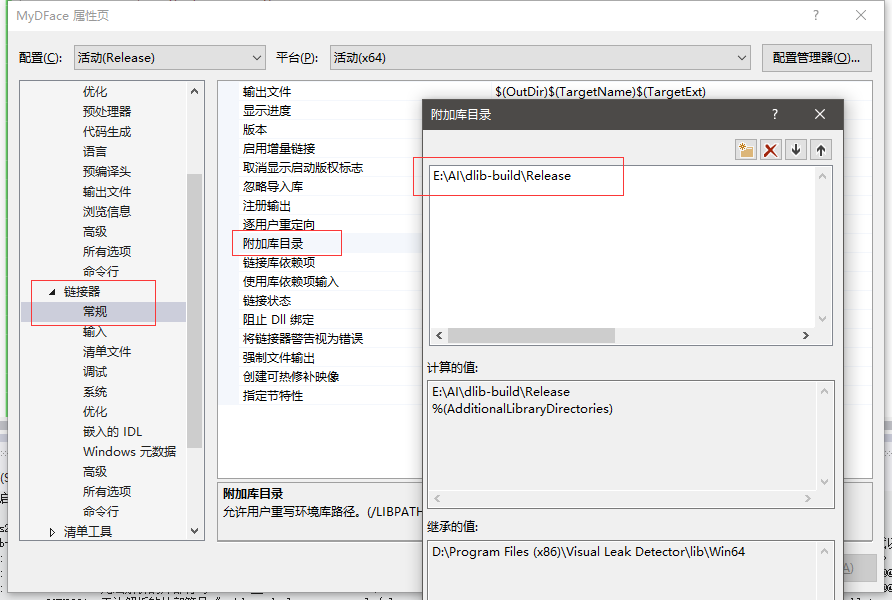Click inherited Visual Leak Detector path
Screen dimensions: 892x600
point(588,552)
